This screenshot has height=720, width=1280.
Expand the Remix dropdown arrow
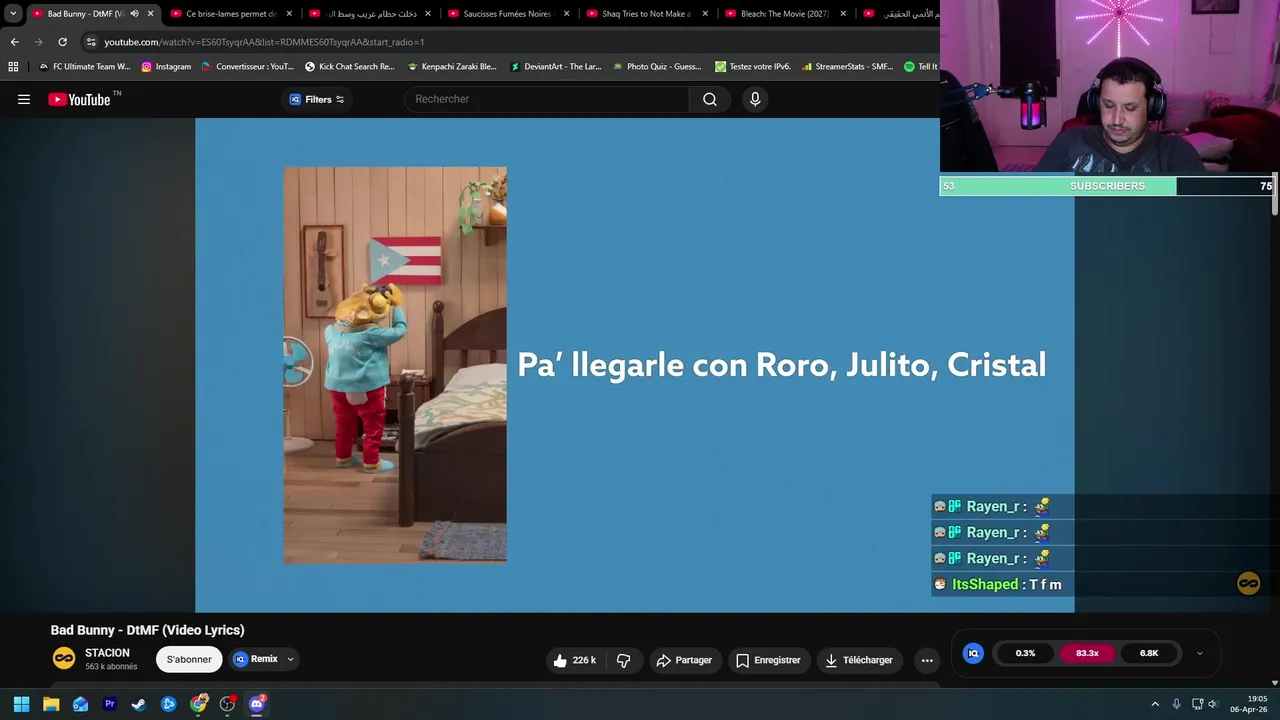[x=291, y=659]
